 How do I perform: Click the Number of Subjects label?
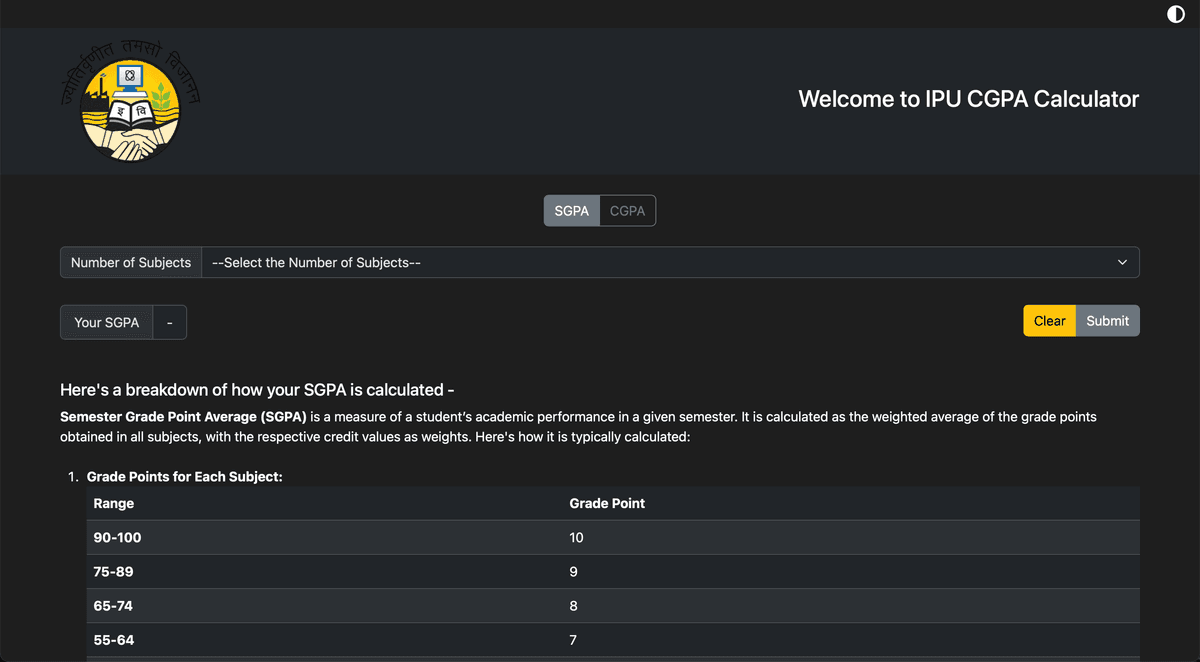131,263
